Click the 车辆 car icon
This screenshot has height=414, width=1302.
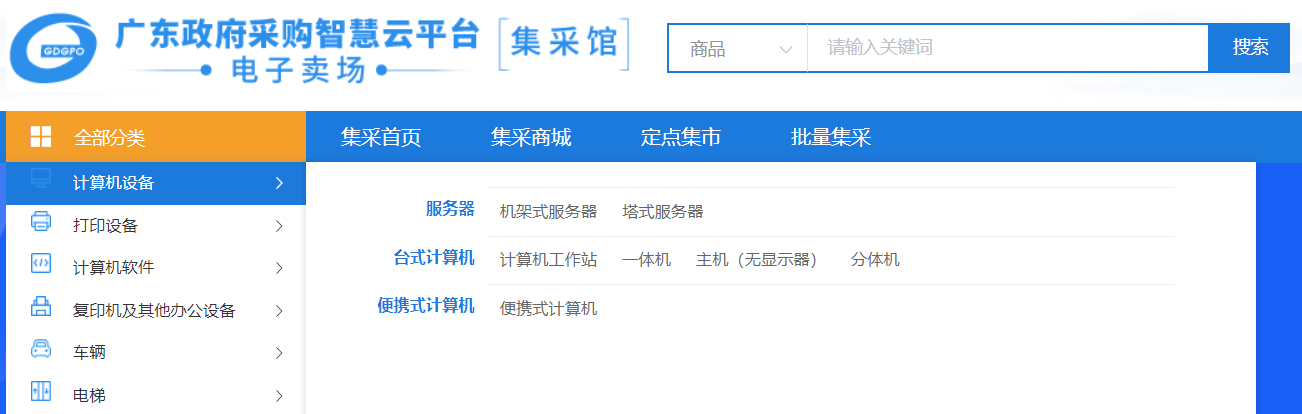[x=41, y=350]
